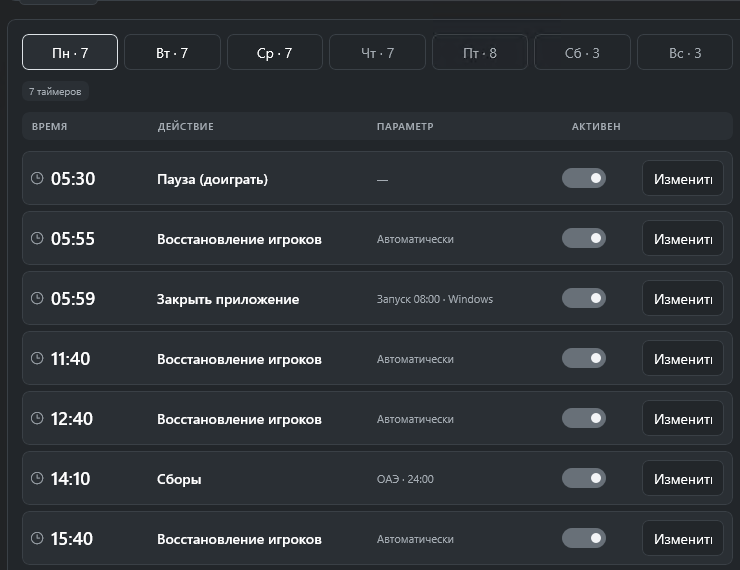This screenshot has height=570, width=740.
Task: Toggle the 05:30 Пауза timer switch
Action: coord(584,178)
